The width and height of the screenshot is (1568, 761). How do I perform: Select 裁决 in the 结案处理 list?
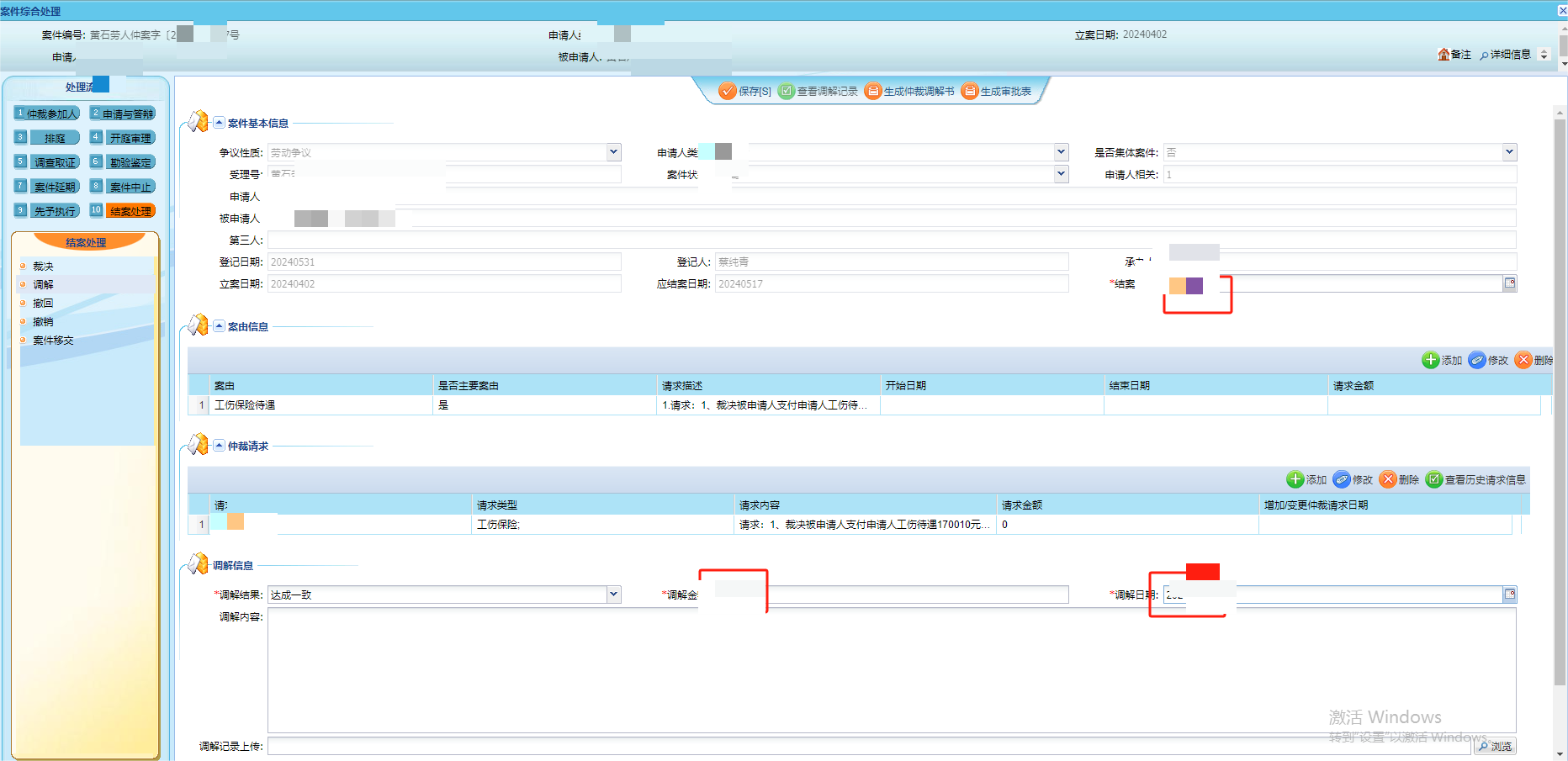[43, 266]
